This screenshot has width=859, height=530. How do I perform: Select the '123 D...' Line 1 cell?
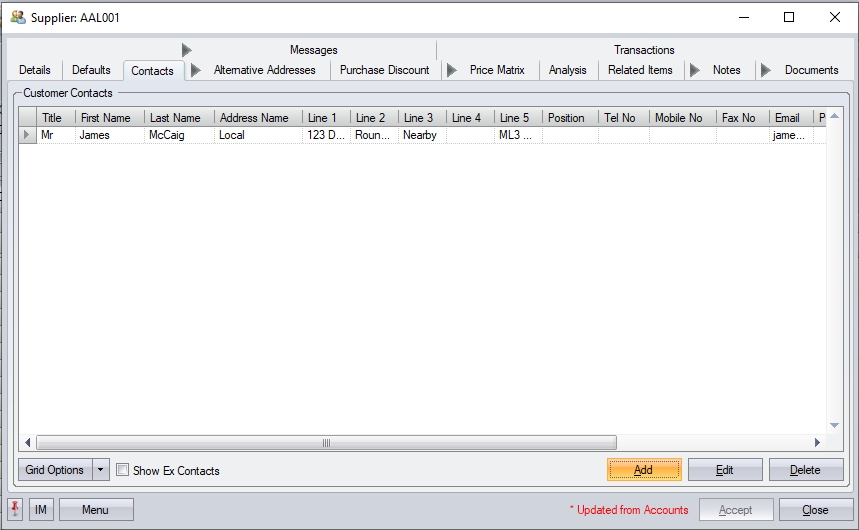click(326, 135)
